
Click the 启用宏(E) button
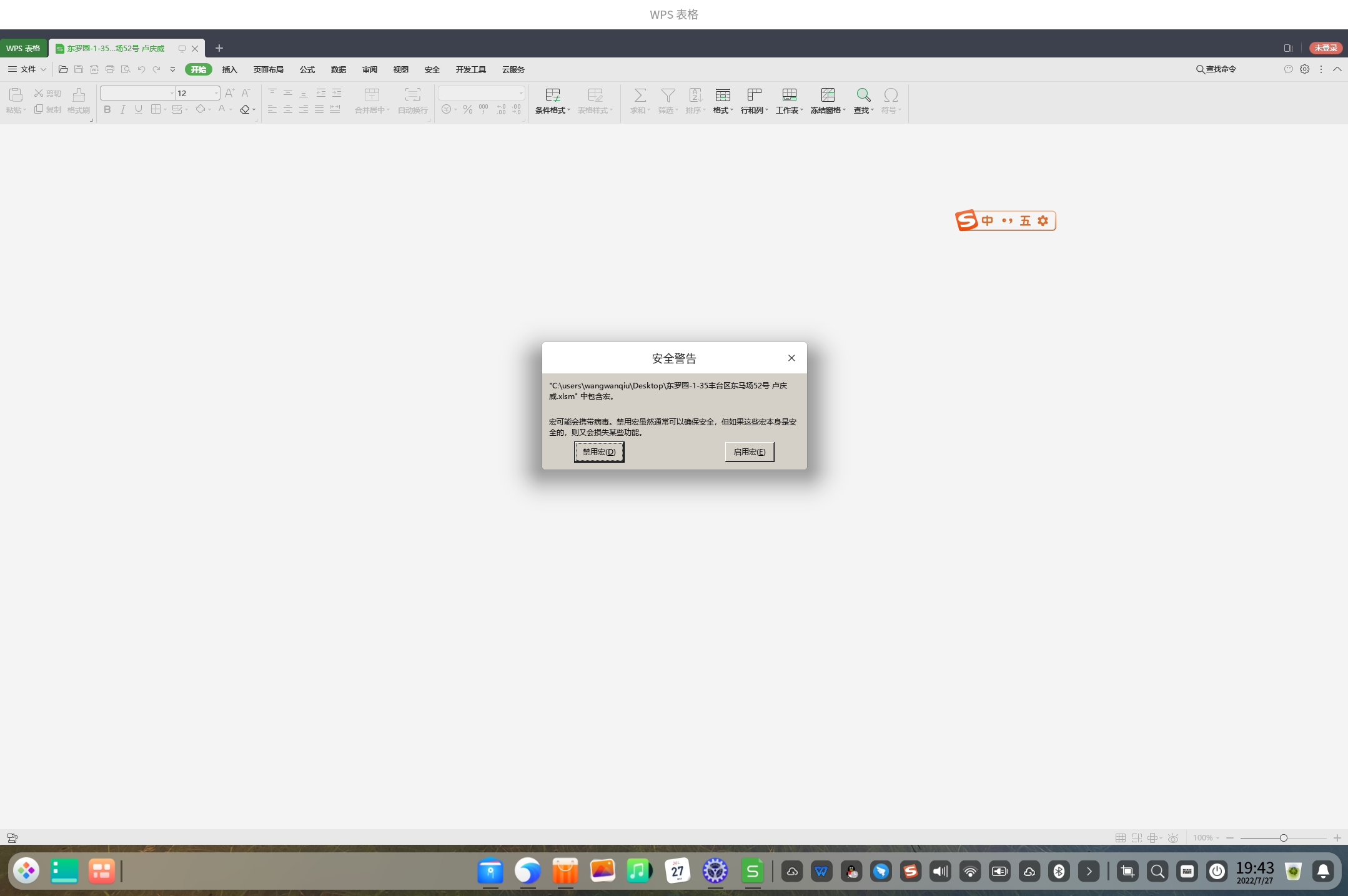[x=749, y=451]
